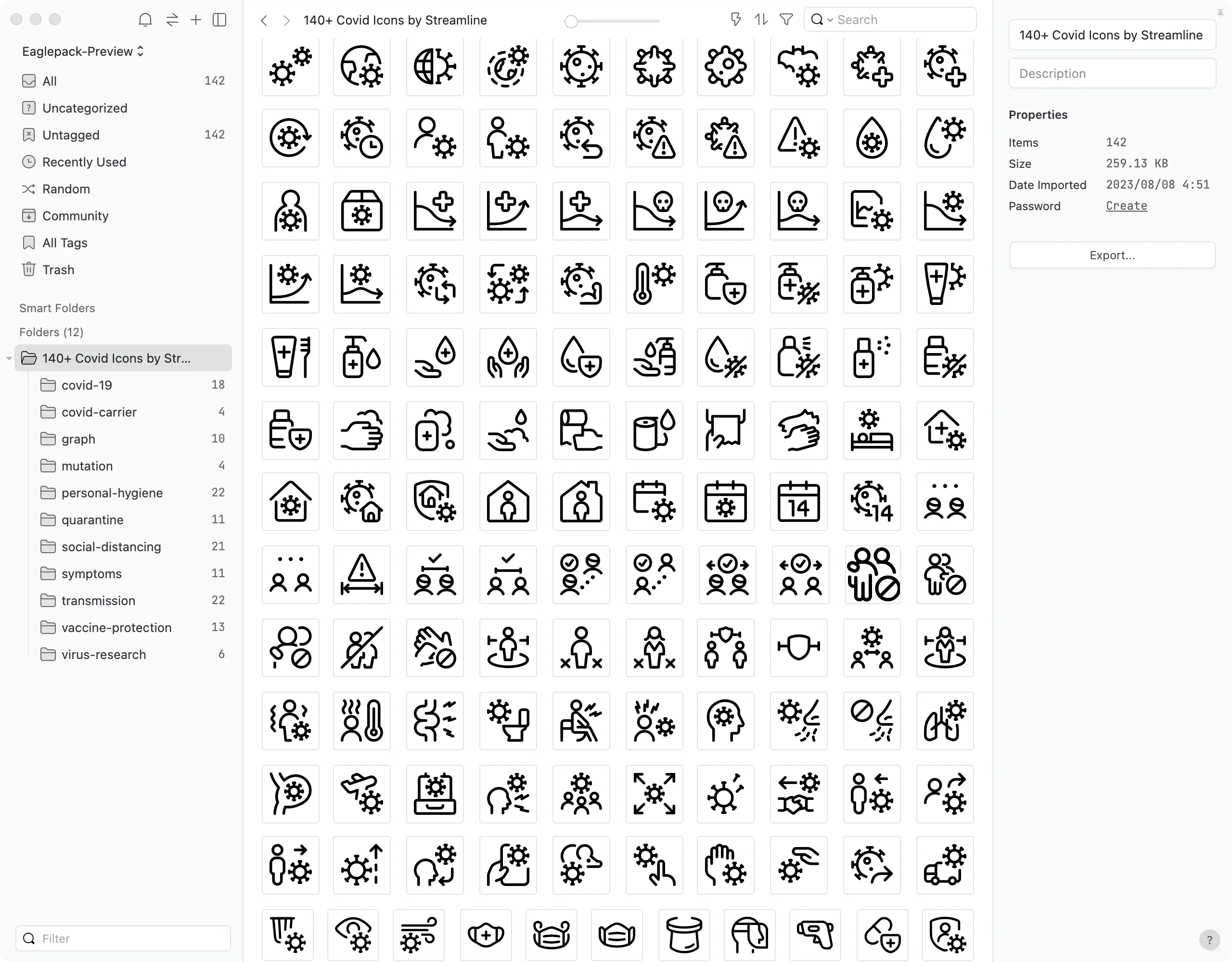Screen dimensions: 1232x962
Task: Open Community in the sidebar
Action: point(123,216)
